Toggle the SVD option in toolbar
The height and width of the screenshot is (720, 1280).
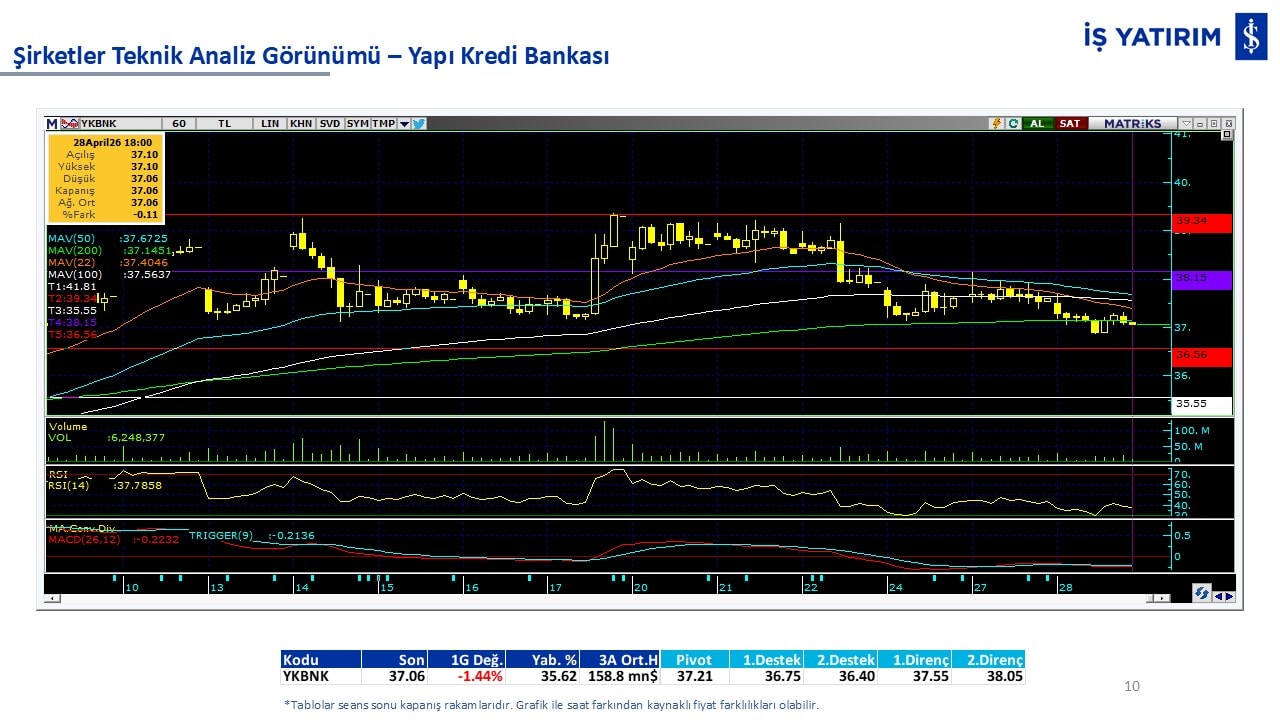point(329,124)
